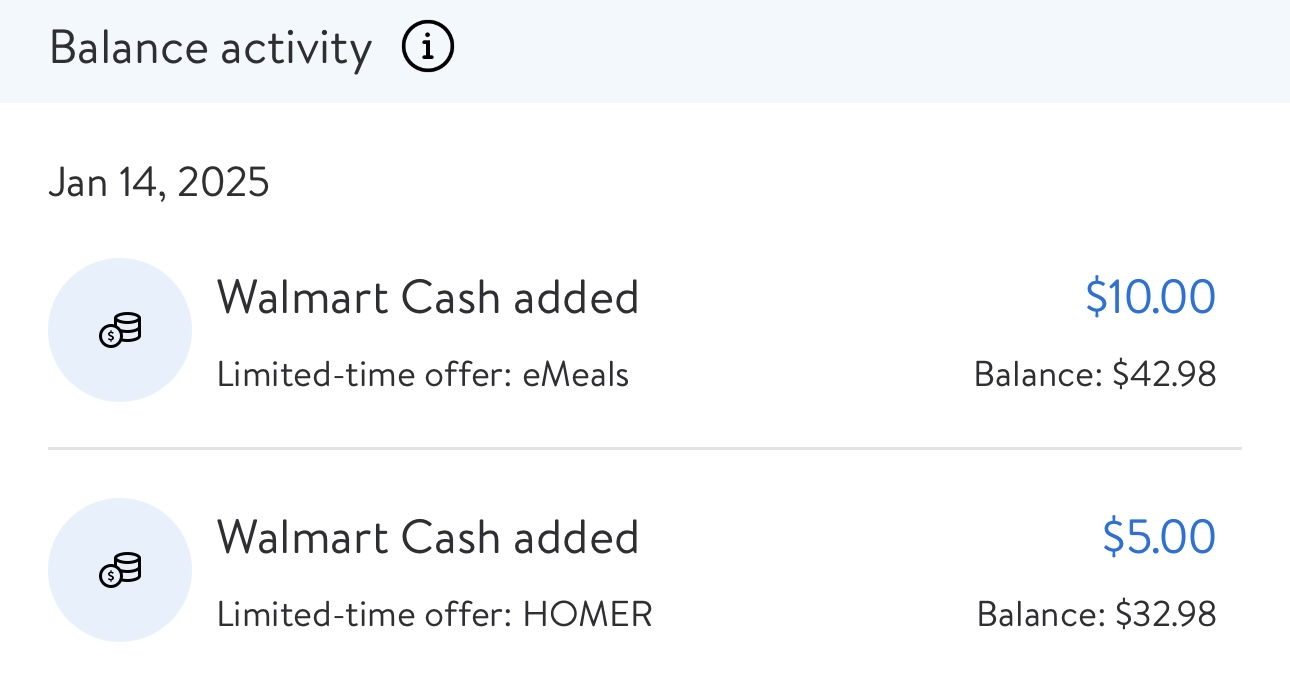Click the Balance: $32.98 text
The height and width of the screenshot is (679, 1290).
[x=1096, y=614]
